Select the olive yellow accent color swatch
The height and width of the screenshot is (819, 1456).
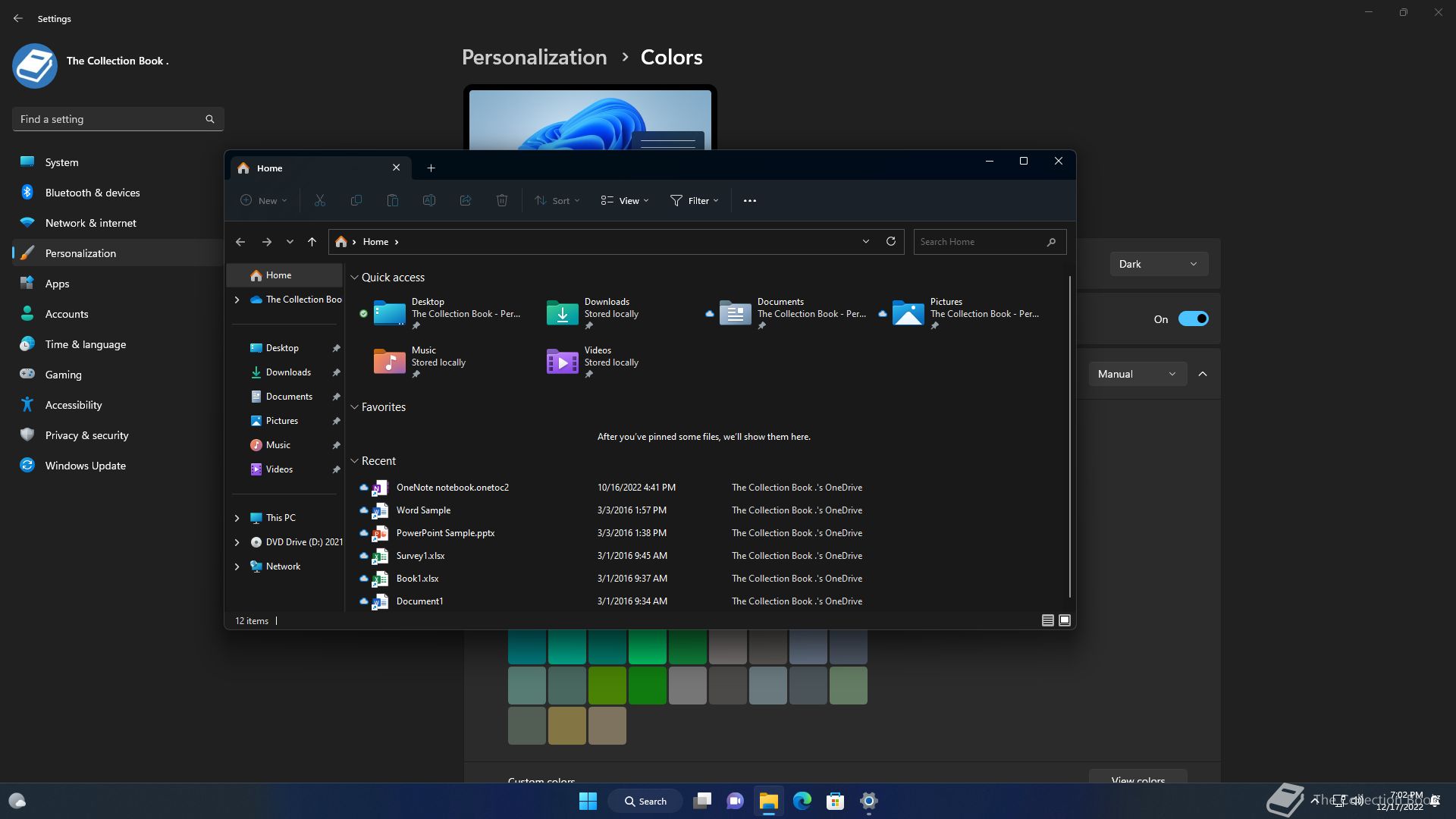point(566,726)
